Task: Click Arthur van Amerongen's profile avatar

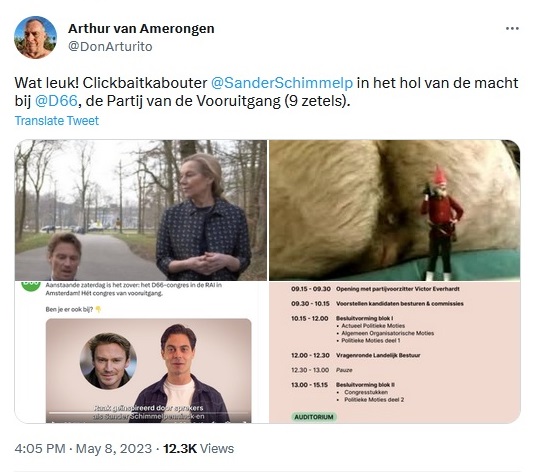Action: [x=35, y=37]
